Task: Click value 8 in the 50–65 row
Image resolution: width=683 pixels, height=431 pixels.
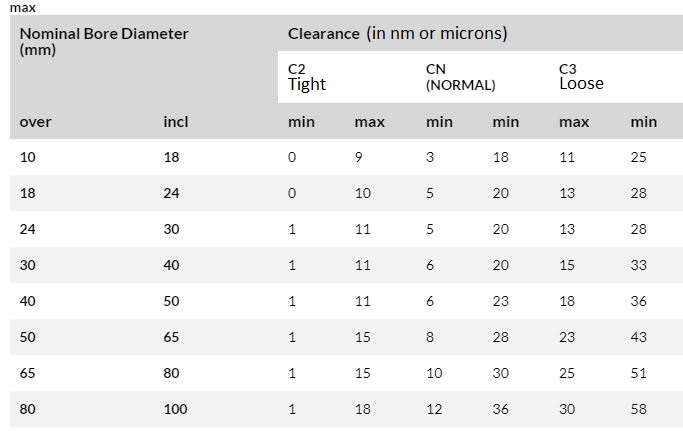Action: [430, 337]
